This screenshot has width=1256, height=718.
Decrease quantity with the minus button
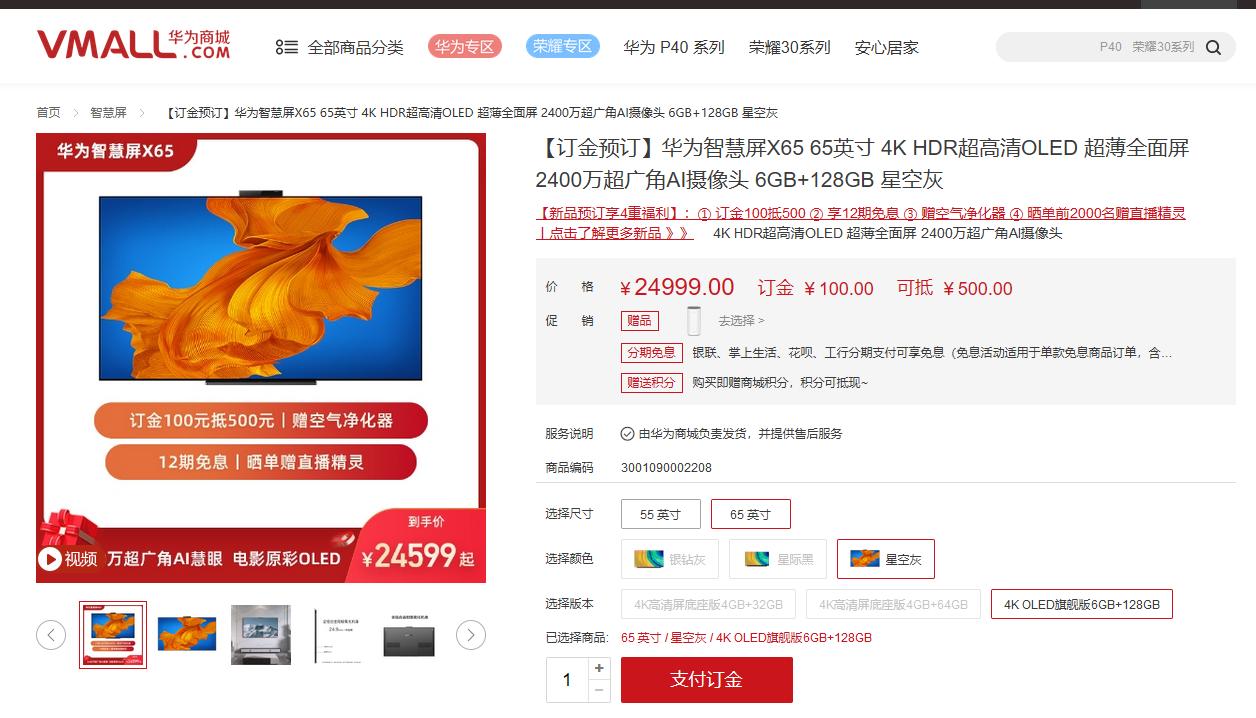point(599,691)
